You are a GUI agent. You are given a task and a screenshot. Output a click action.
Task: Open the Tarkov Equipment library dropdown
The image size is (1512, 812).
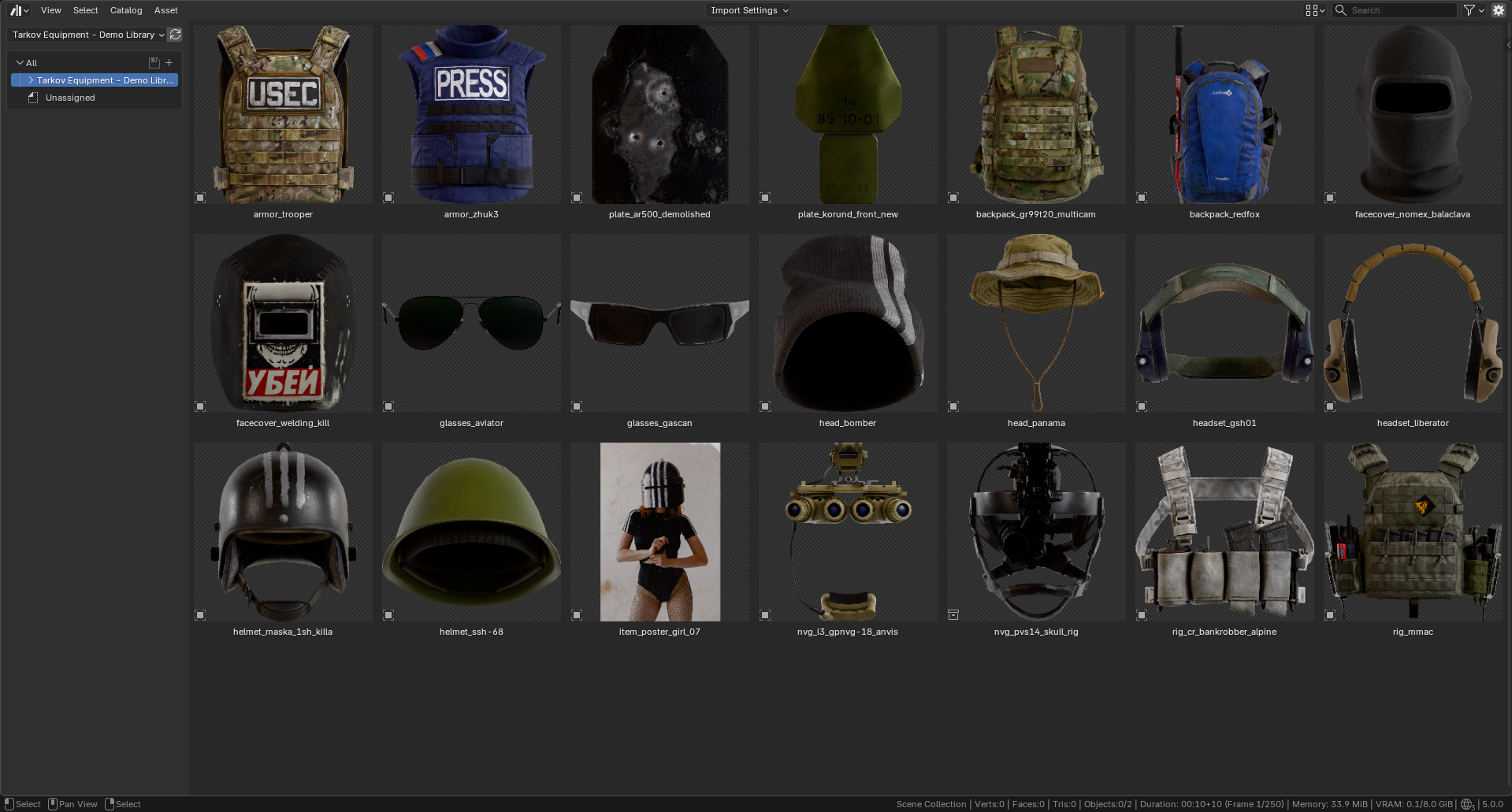click(87, 35)
